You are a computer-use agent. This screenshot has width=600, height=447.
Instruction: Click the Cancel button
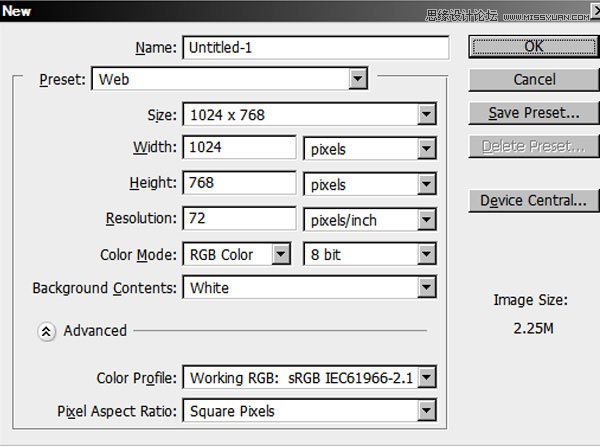[534, 80]
